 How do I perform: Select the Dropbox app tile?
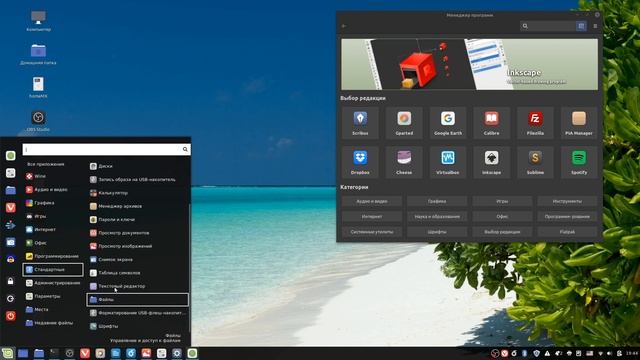point(360,162)
